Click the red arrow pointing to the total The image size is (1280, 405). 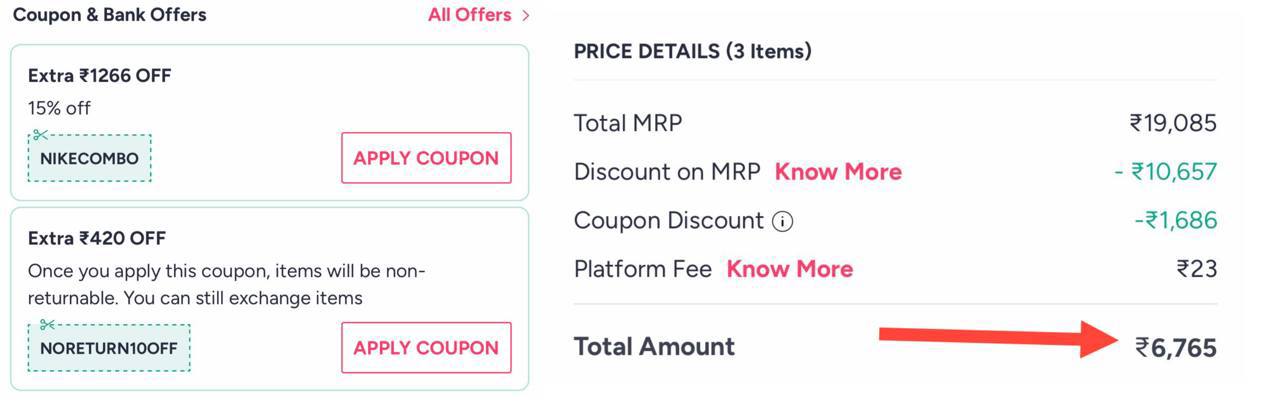tap(1000, 339)
